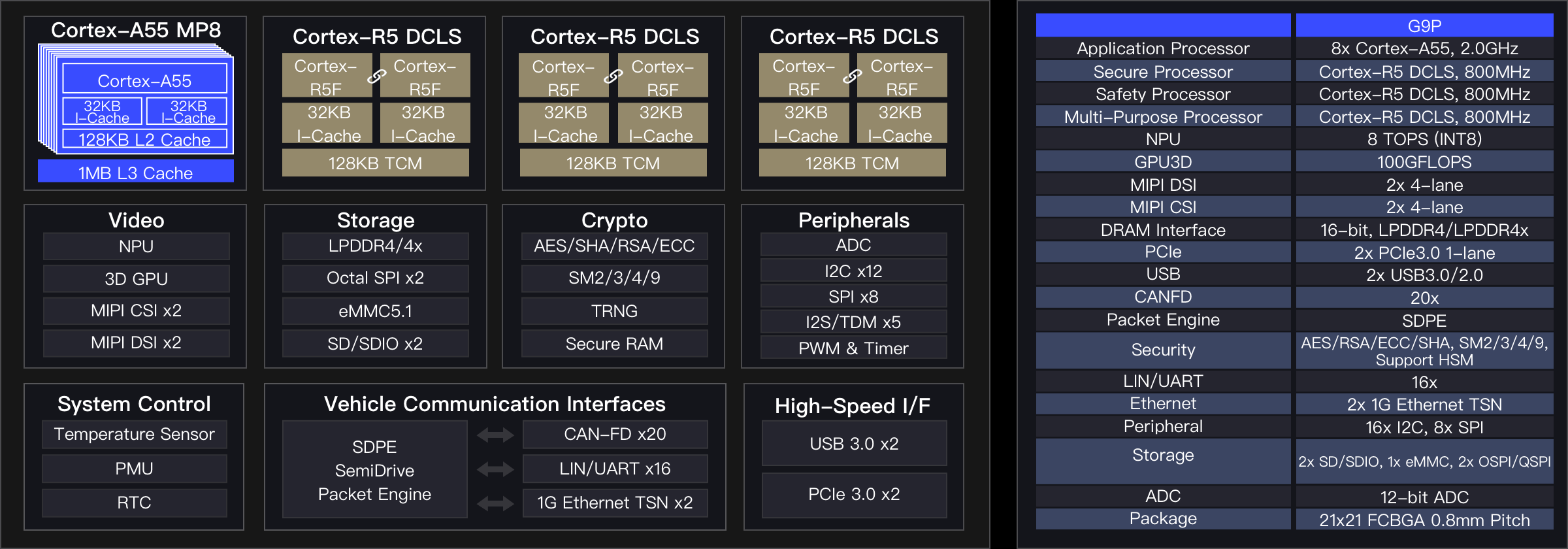Screen dimensions: 1568x549
Task: Select the 128KB L2 Cache box
Action: 144,139
